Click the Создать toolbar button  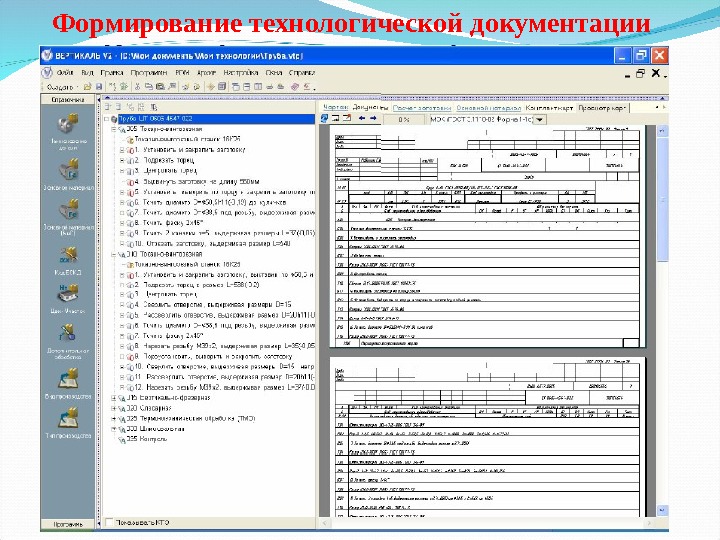tap(60, 86)
